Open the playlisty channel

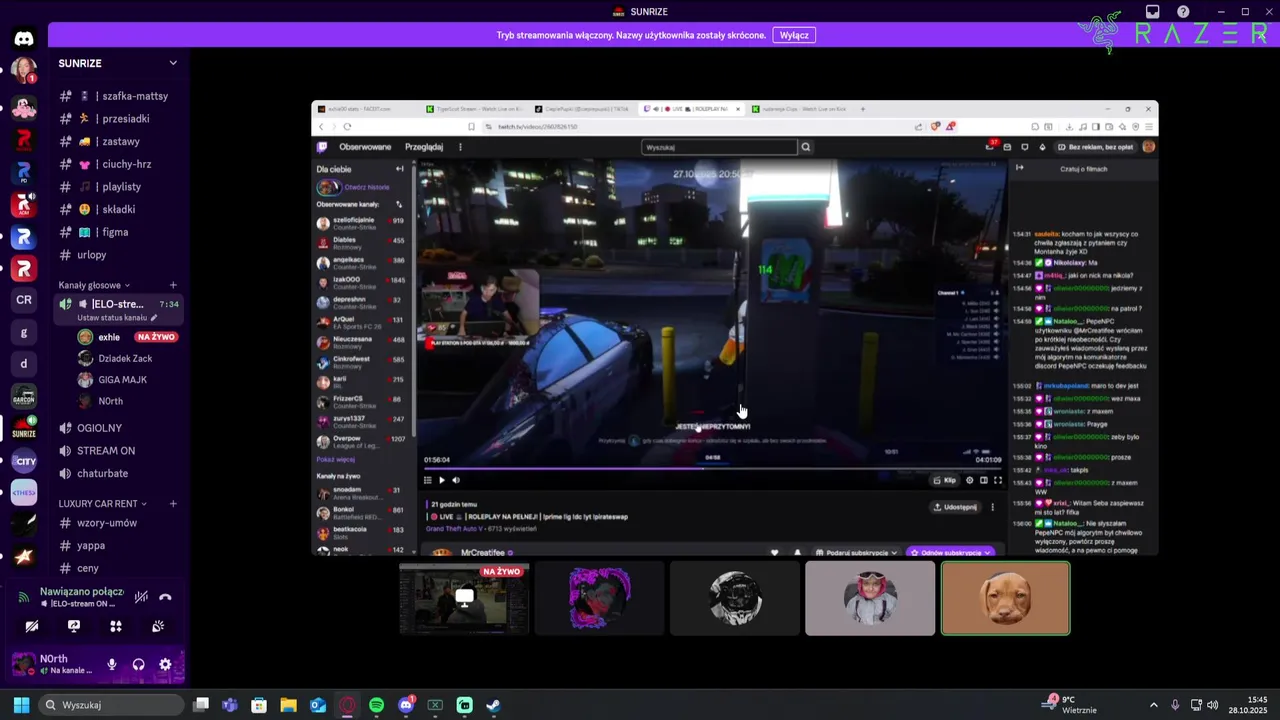[120, 187]
